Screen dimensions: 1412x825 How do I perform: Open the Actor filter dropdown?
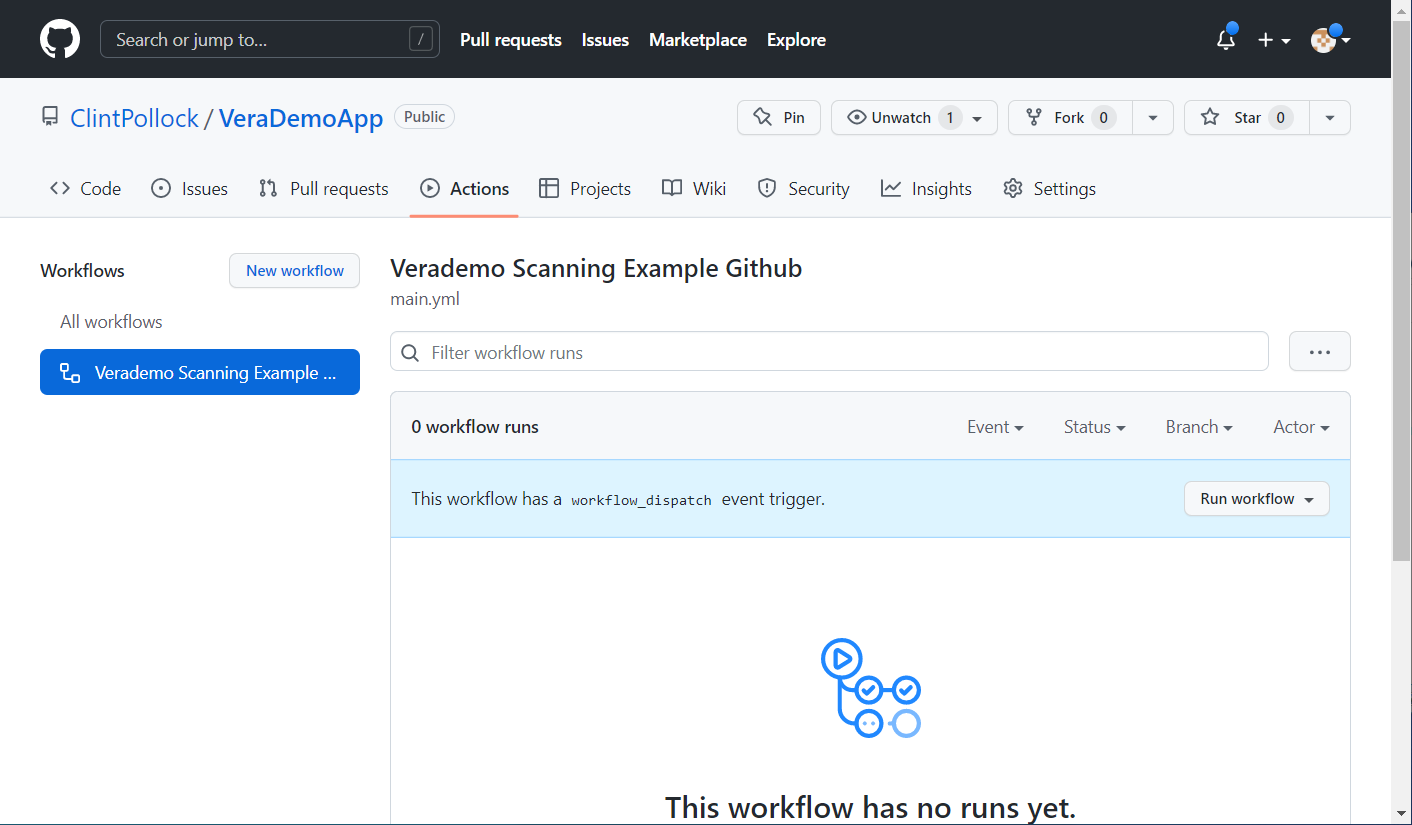coord(1301,427)
